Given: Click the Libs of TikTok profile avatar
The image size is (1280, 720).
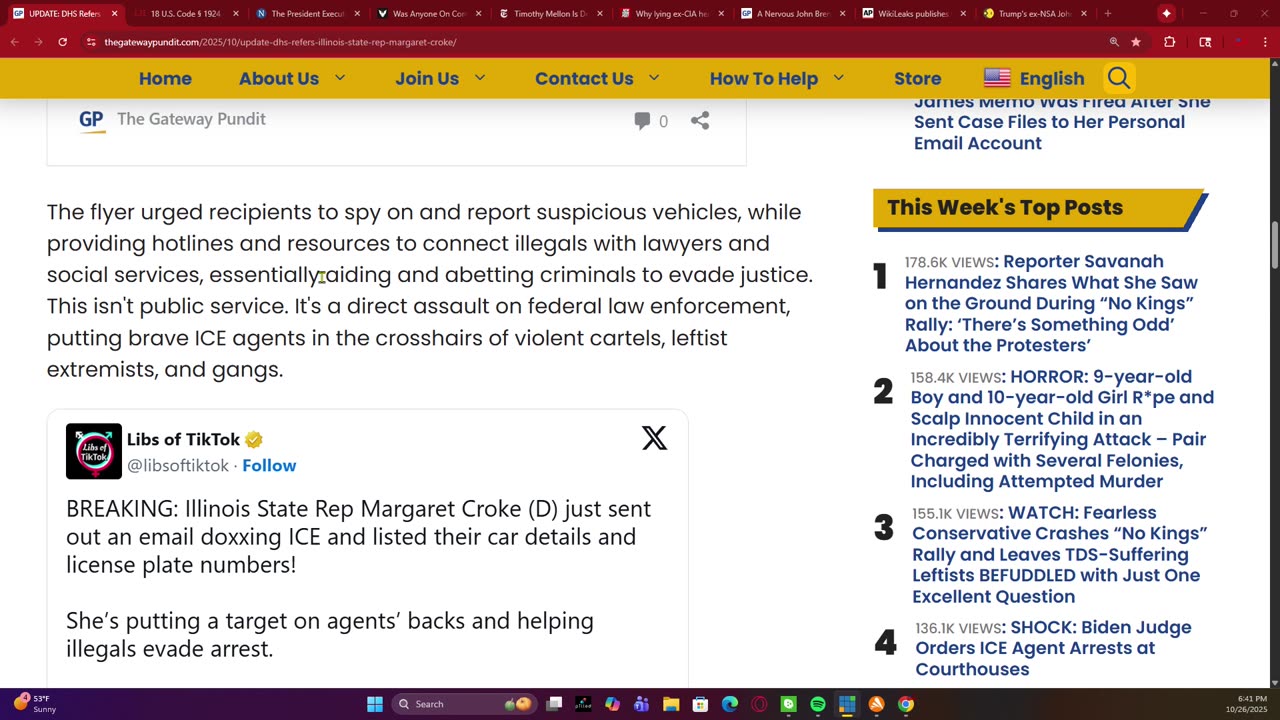Looking at the screenshot, I should (x=94, y=451).
